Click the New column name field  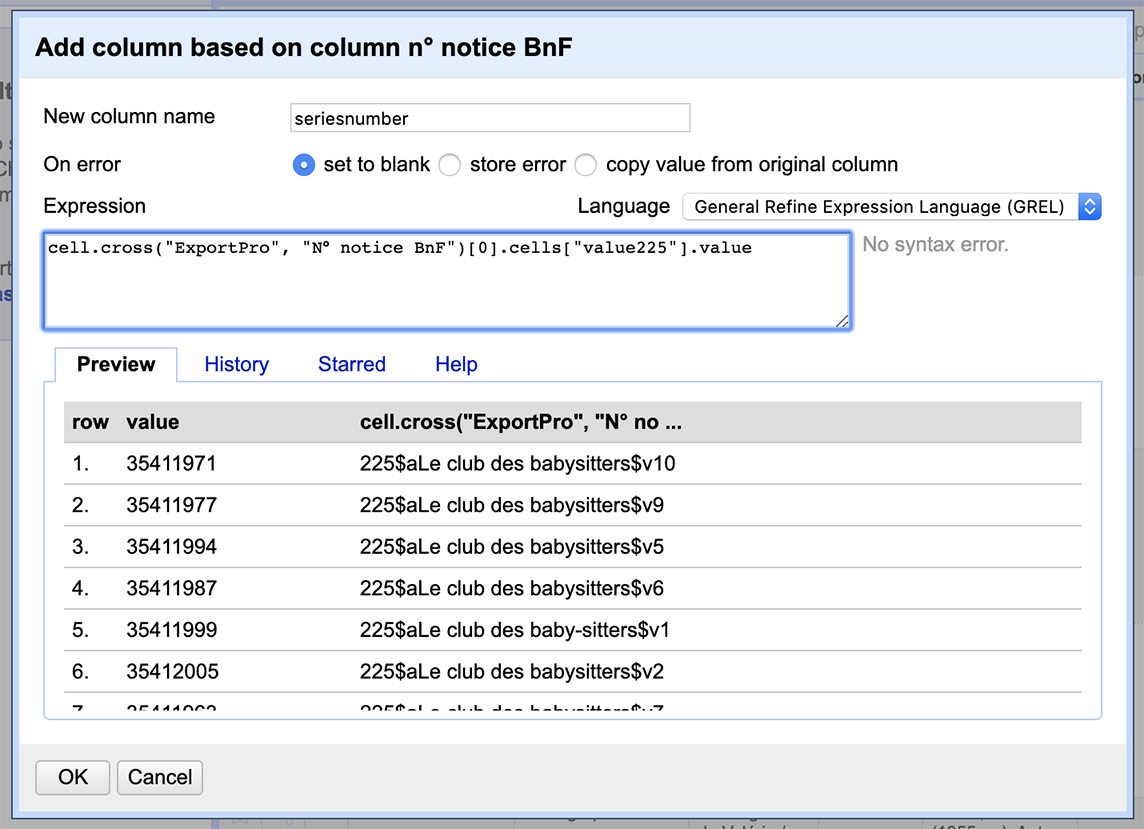[x=490, y=118]
